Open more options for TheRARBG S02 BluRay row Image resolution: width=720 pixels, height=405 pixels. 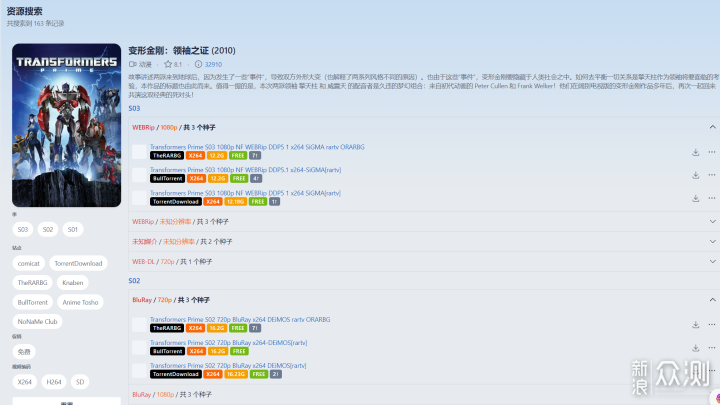(x=712, y=325)
